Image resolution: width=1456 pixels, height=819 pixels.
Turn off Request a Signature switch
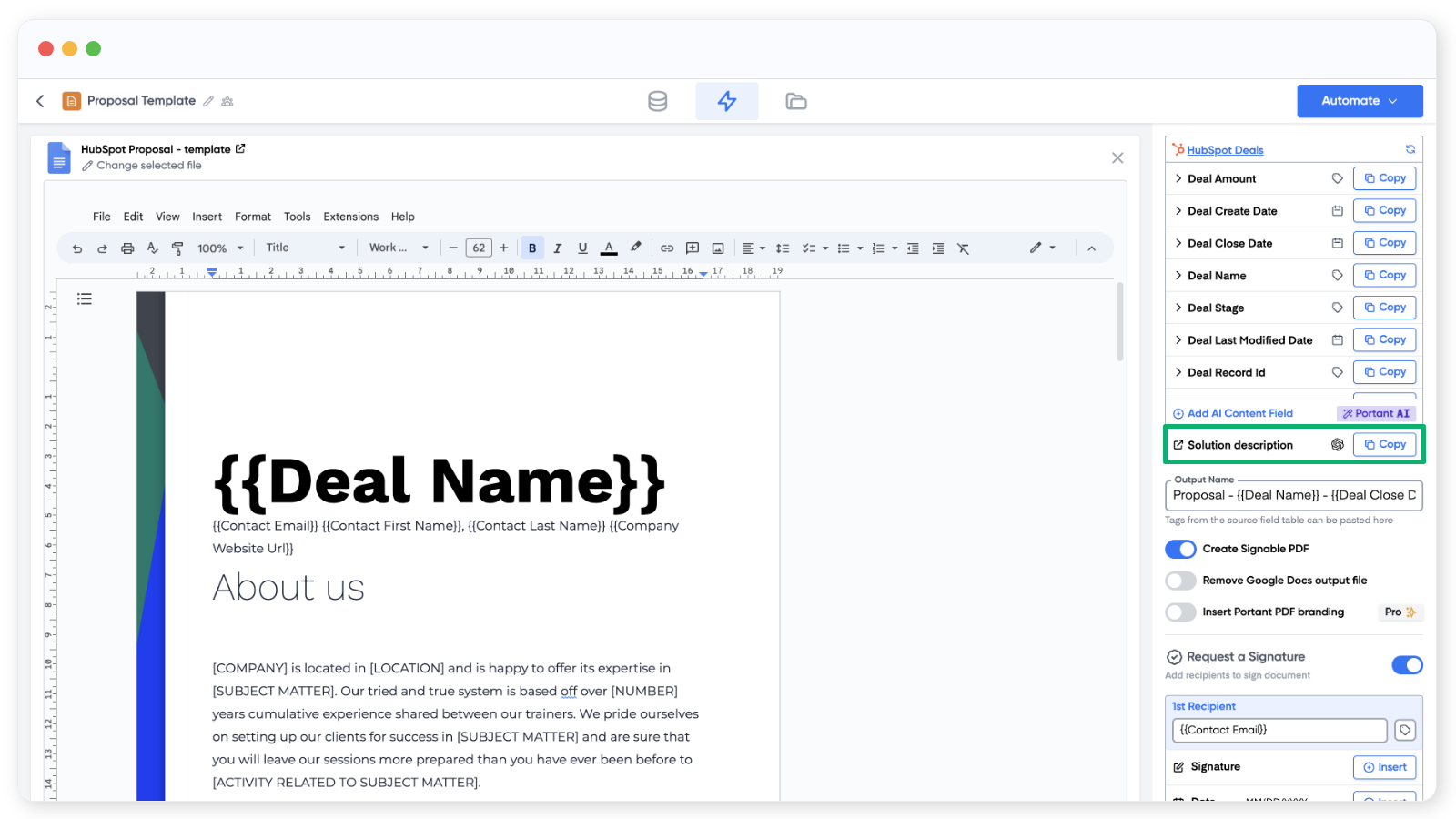[1406, 665]
